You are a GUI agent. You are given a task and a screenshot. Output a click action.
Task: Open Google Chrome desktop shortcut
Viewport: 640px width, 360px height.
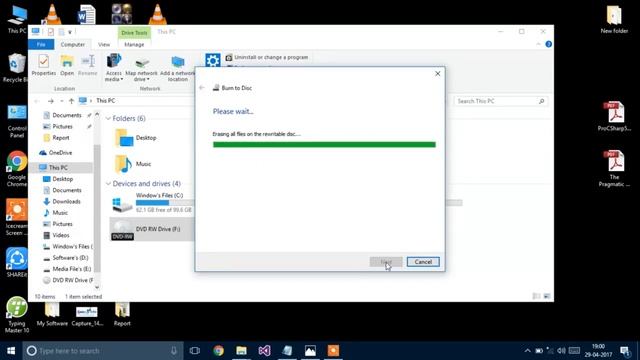pos(16,169)
